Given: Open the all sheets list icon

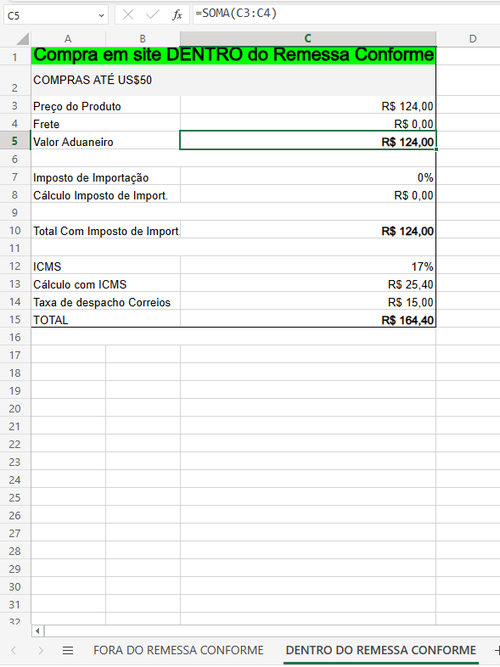Looking at the screenshot, I should (x=68, y=650).
